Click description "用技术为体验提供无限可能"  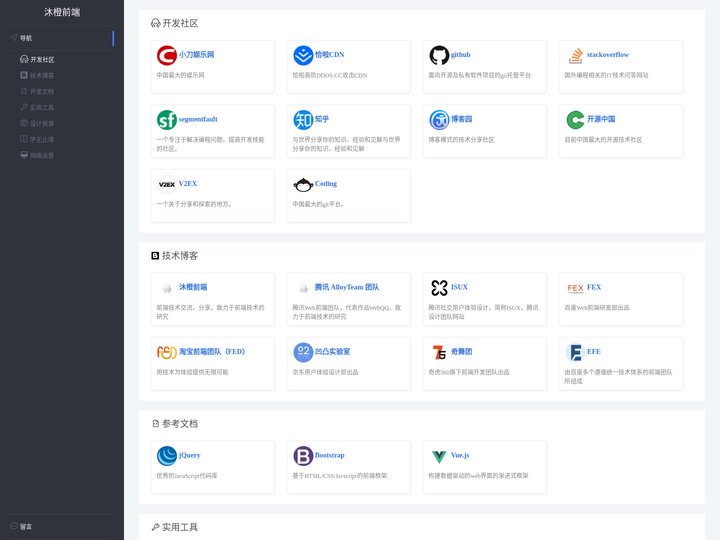192,372
